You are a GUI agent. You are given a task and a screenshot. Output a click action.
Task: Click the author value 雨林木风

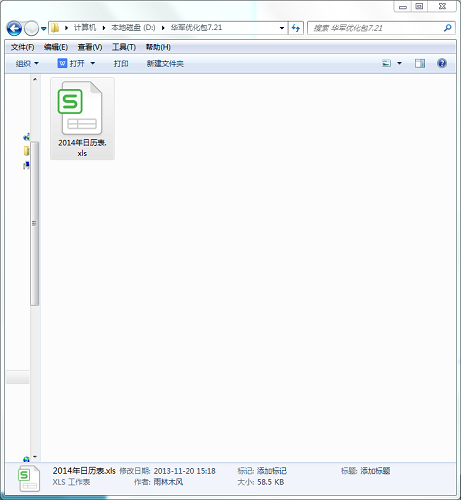coord(168,482)
